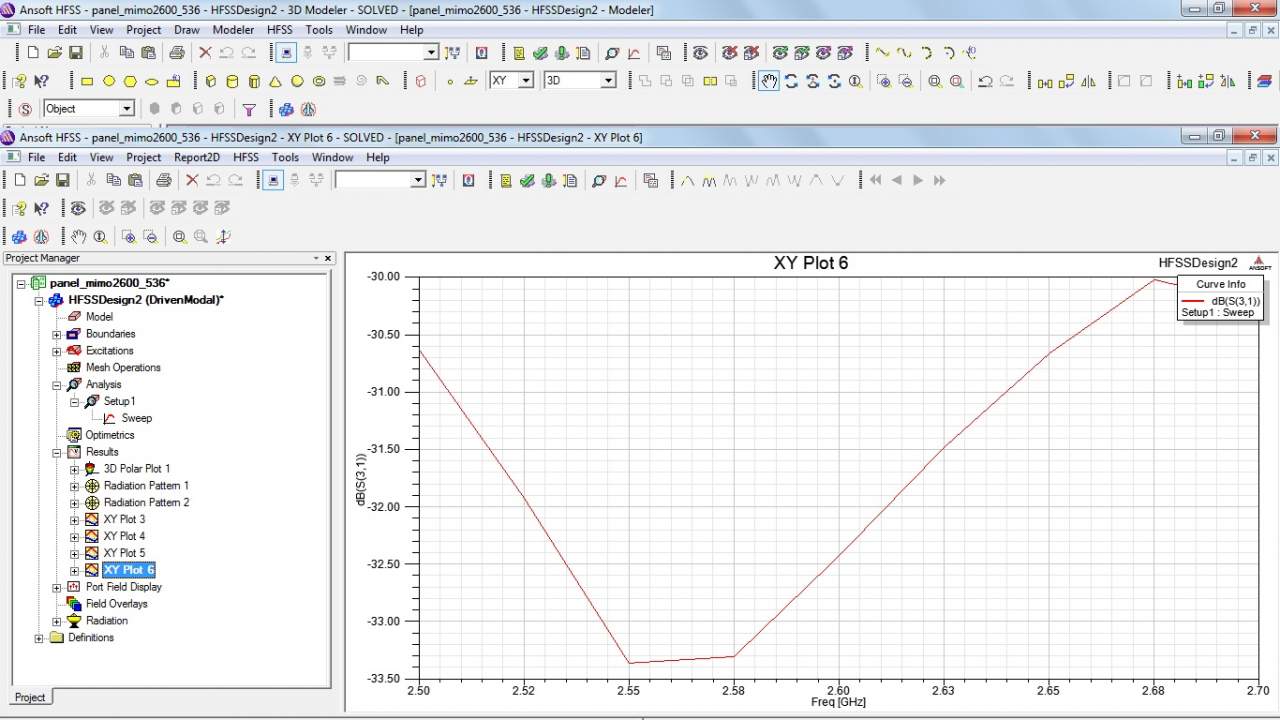Click the Show/Hide eye icon in Modeler toolbar
The width and height of the screenshot is (1280, 720).
700,53
